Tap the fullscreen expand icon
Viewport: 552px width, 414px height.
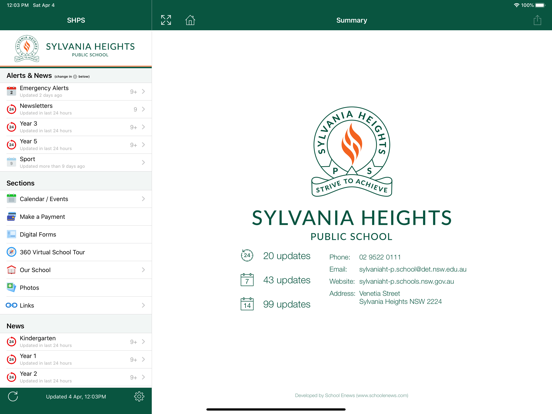166,20
